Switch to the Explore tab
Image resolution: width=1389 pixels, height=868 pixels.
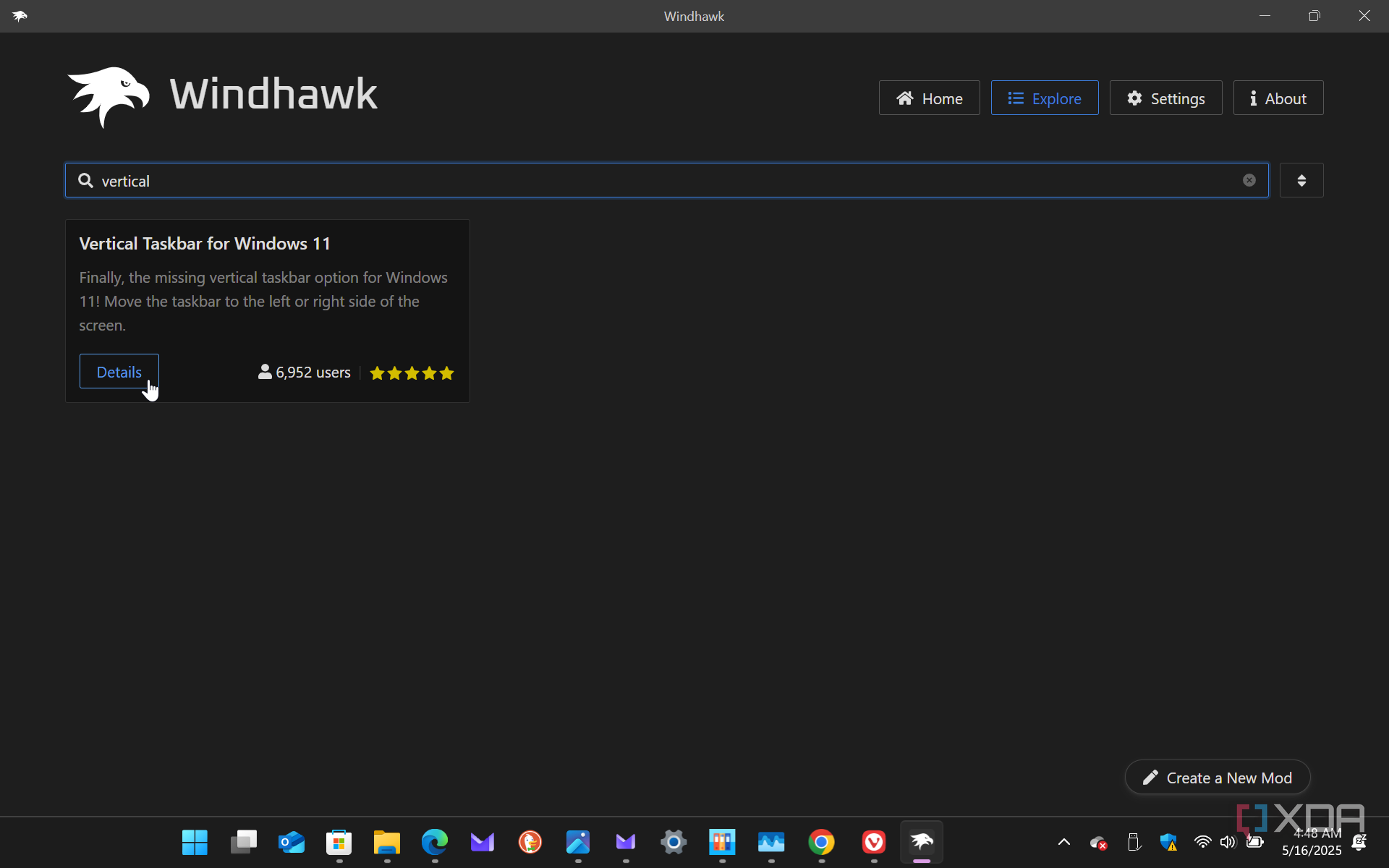point(1044,98)
